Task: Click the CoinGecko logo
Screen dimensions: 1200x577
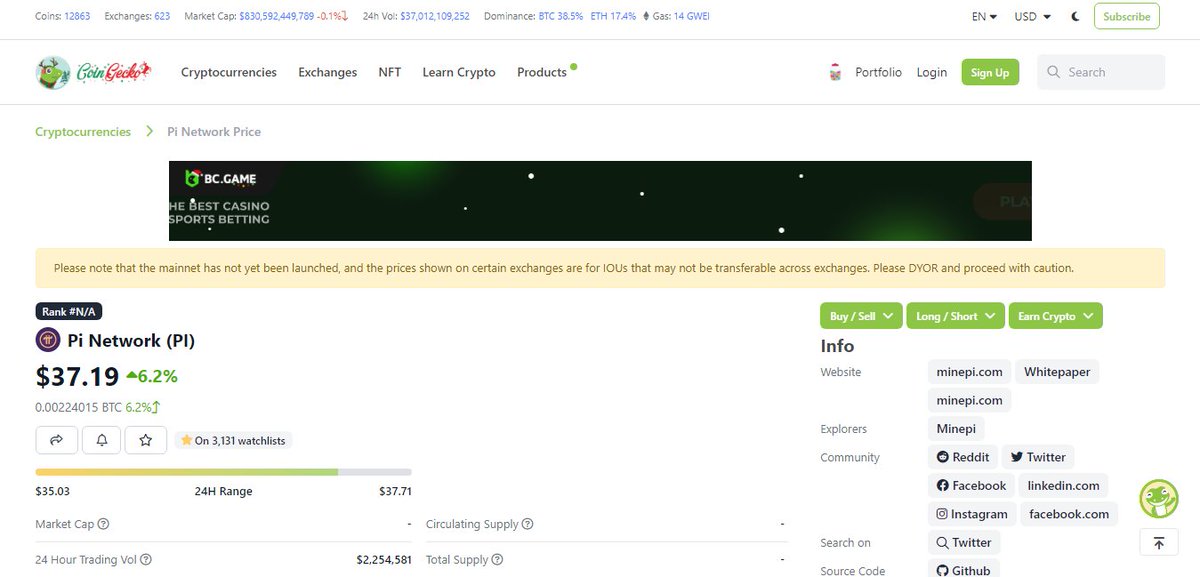Action: 93,72
